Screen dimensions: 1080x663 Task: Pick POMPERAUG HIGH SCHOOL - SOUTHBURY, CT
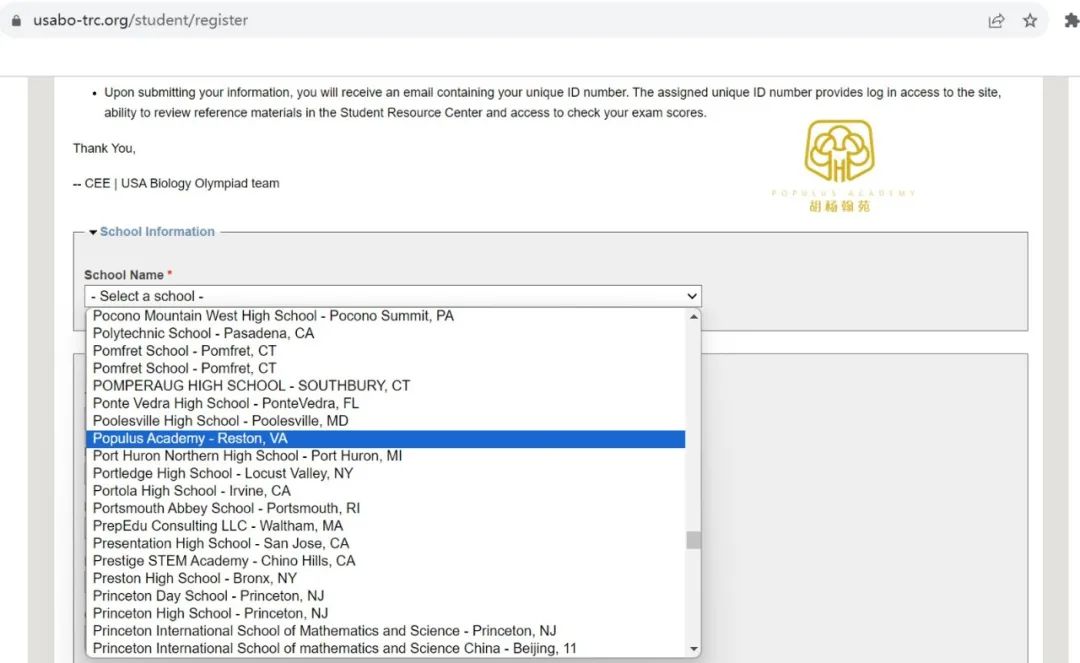386,386
